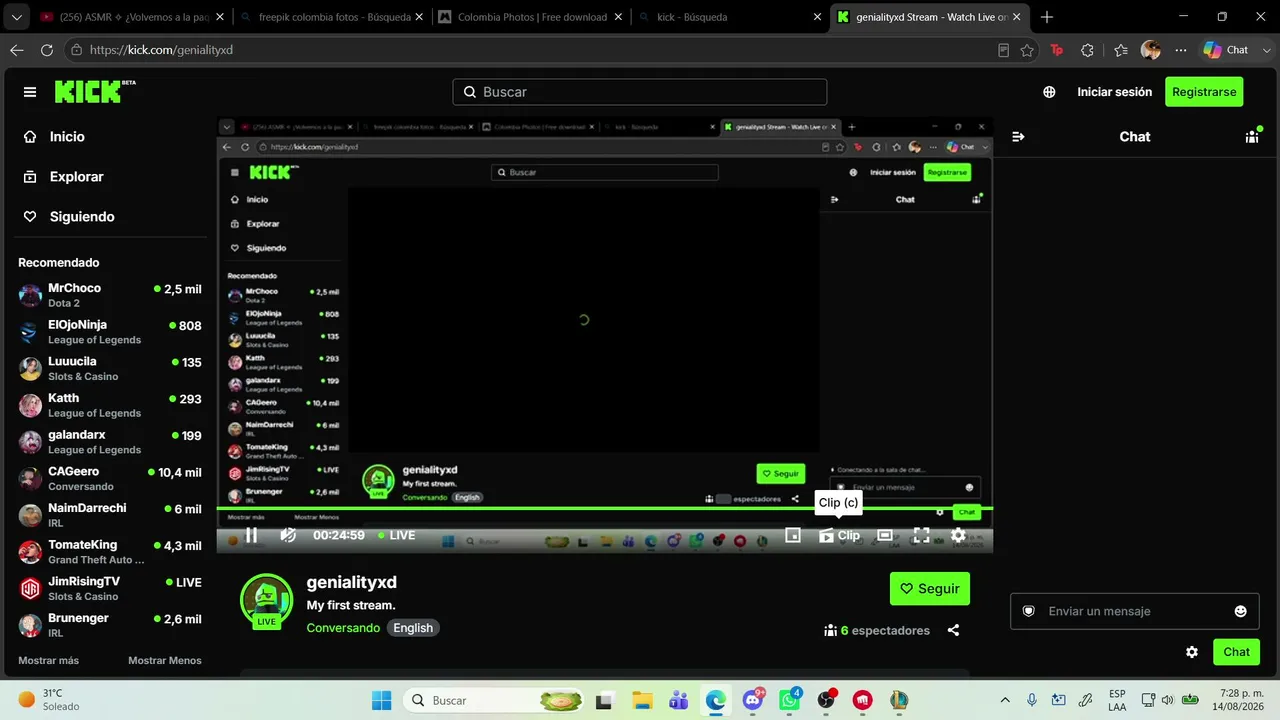The width and height of the screenshot is (1280, 720).
Task: Visit galandarx's channel
Action: 110,442
